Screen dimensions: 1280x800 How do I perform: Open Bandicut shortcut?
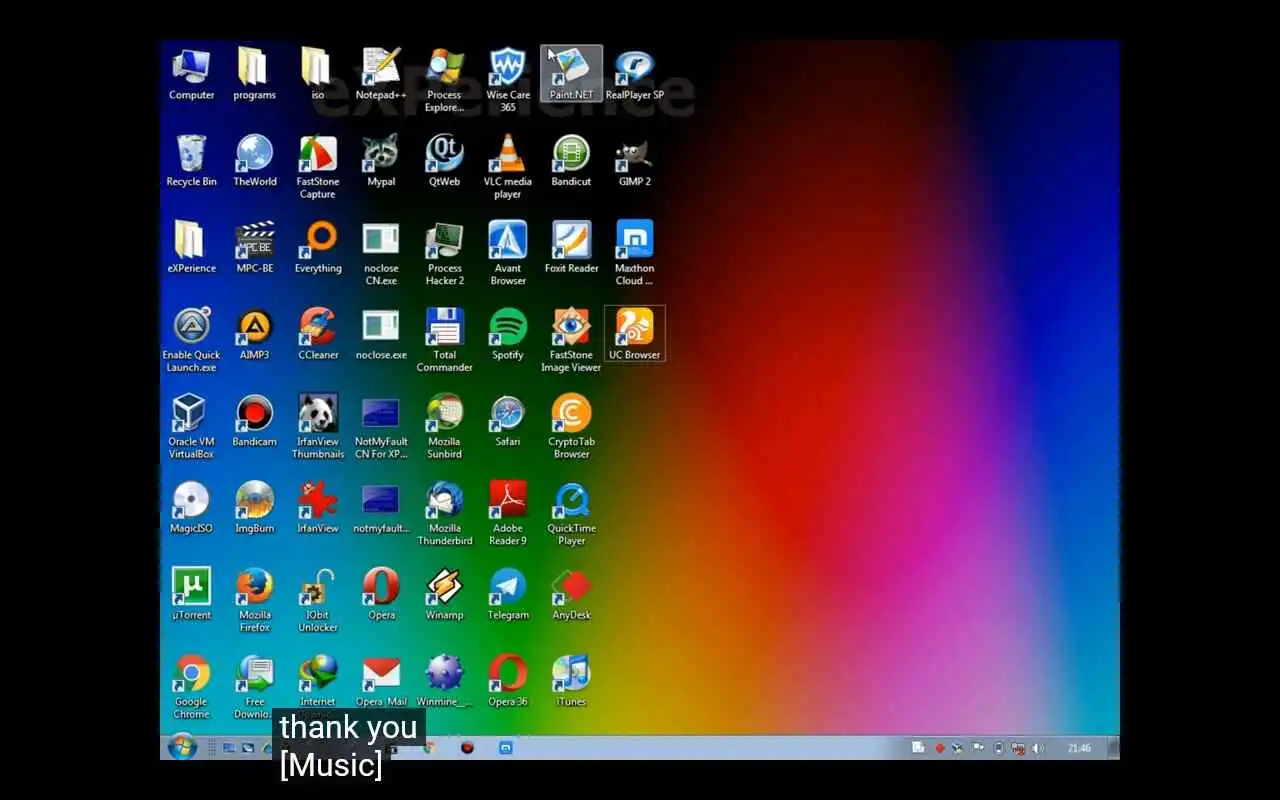point(571,161)
